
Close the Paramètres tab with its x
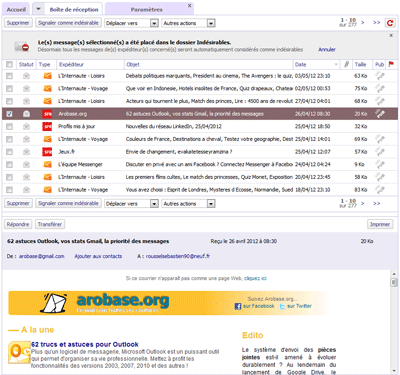point(189,6)
